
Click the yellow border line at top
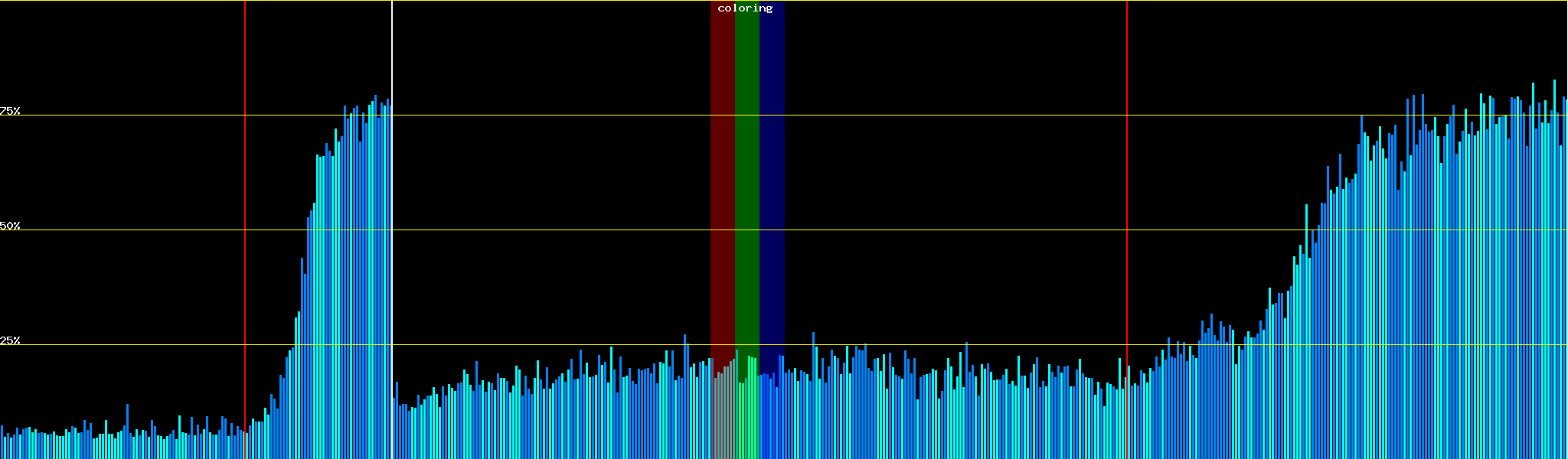coord(919,1)
